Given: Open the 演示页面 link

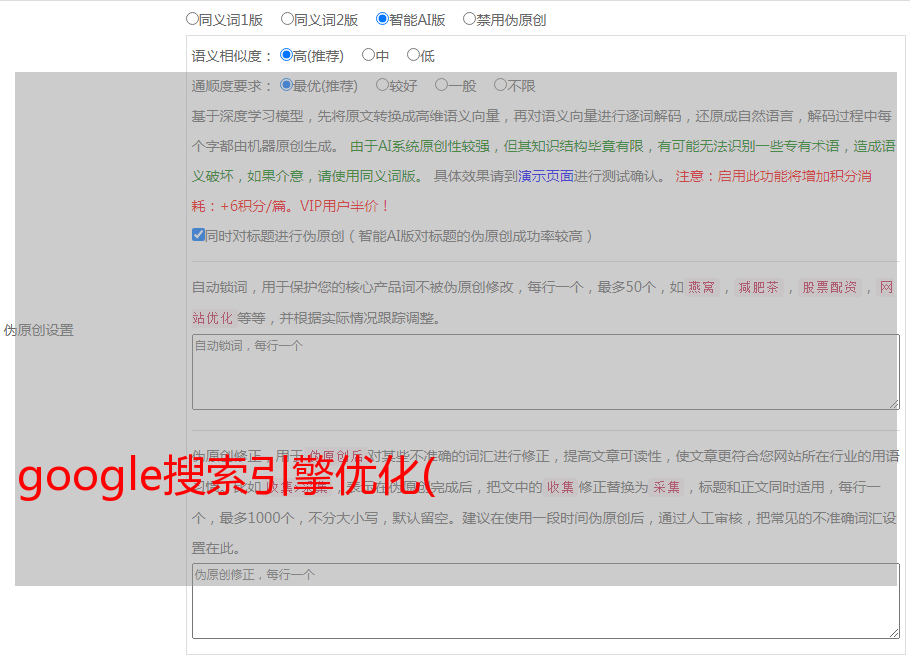Looking at the screenshot, I should pyautogui.click(x=546, y=176).
